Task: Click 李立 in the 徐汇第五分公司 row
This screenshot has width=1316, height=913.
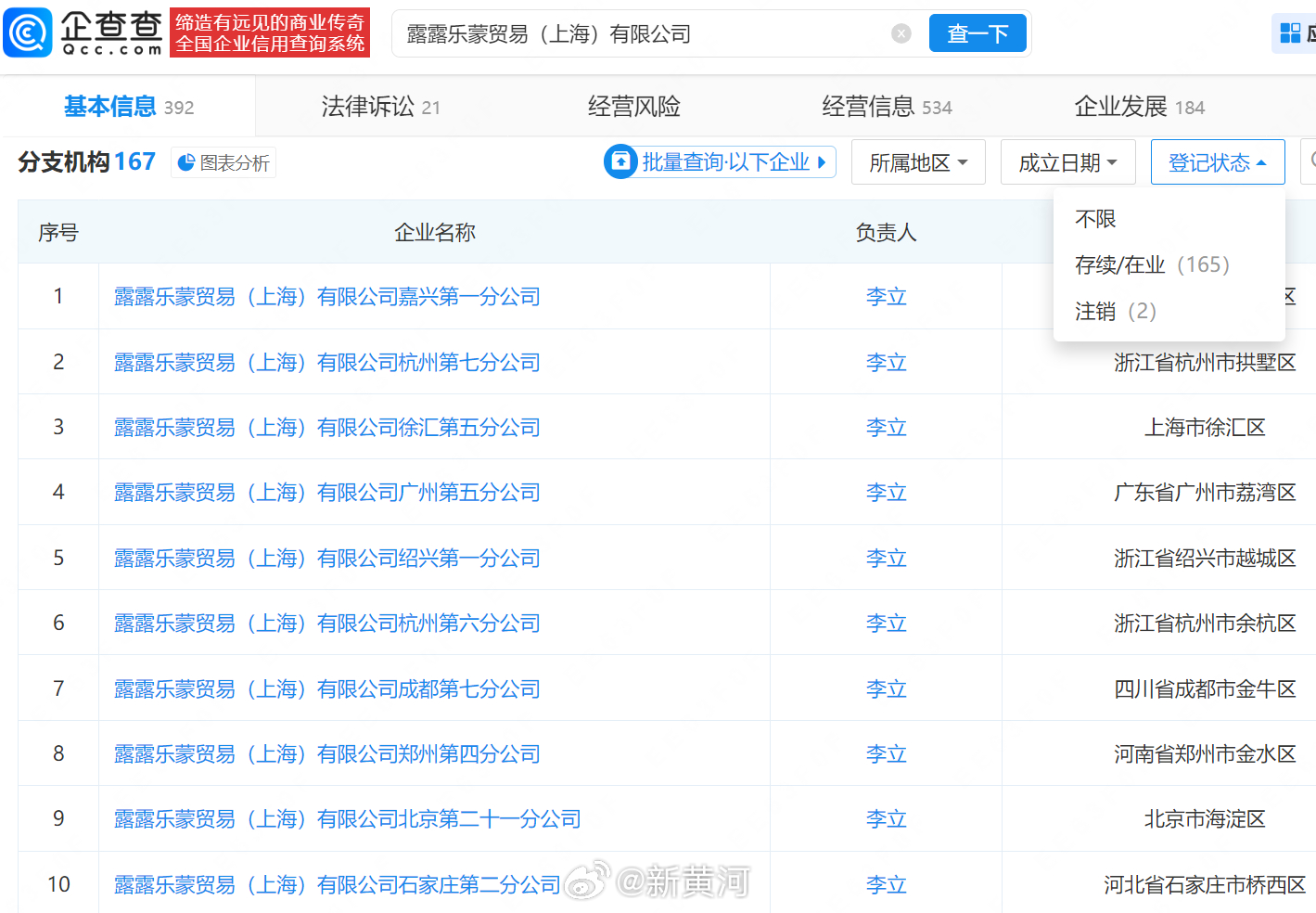Action: [x=886, y=428]
